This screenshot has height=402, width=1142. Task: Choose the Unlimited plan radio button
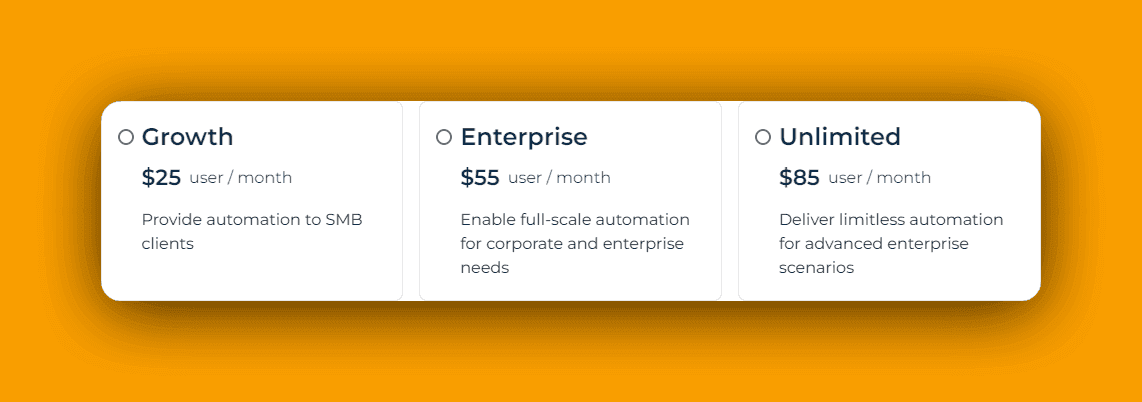[x=763, y=137]
